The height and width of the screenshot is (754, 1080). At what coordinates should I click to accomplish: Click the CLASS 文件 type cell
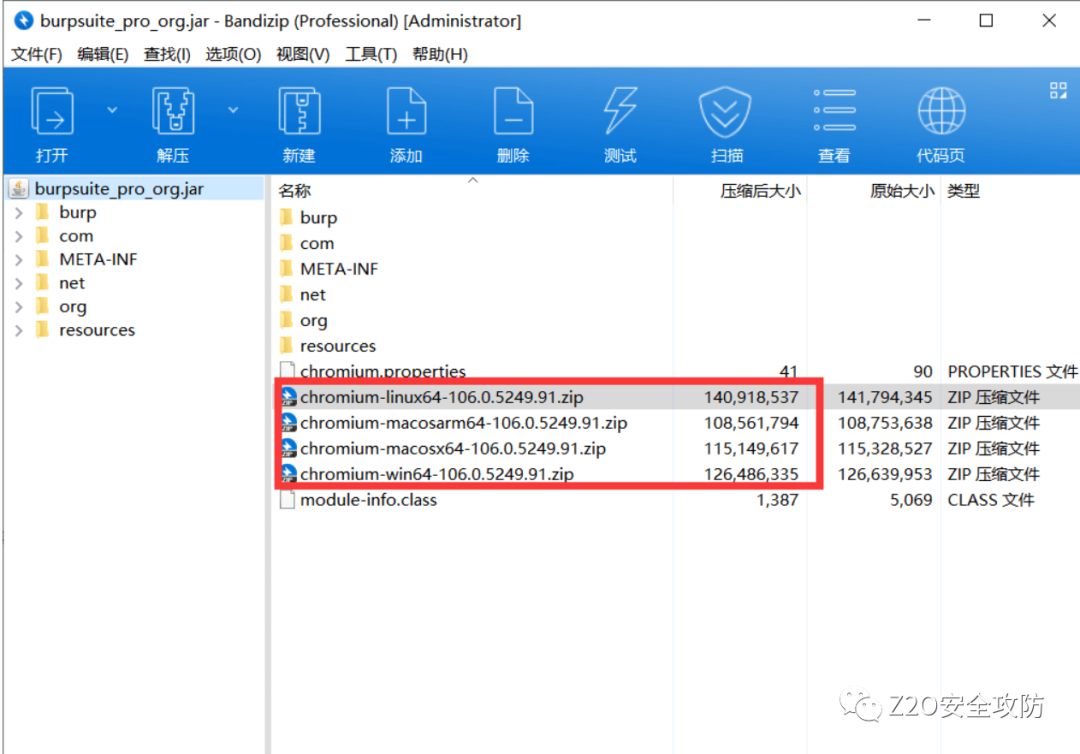(x=990, y=500)
